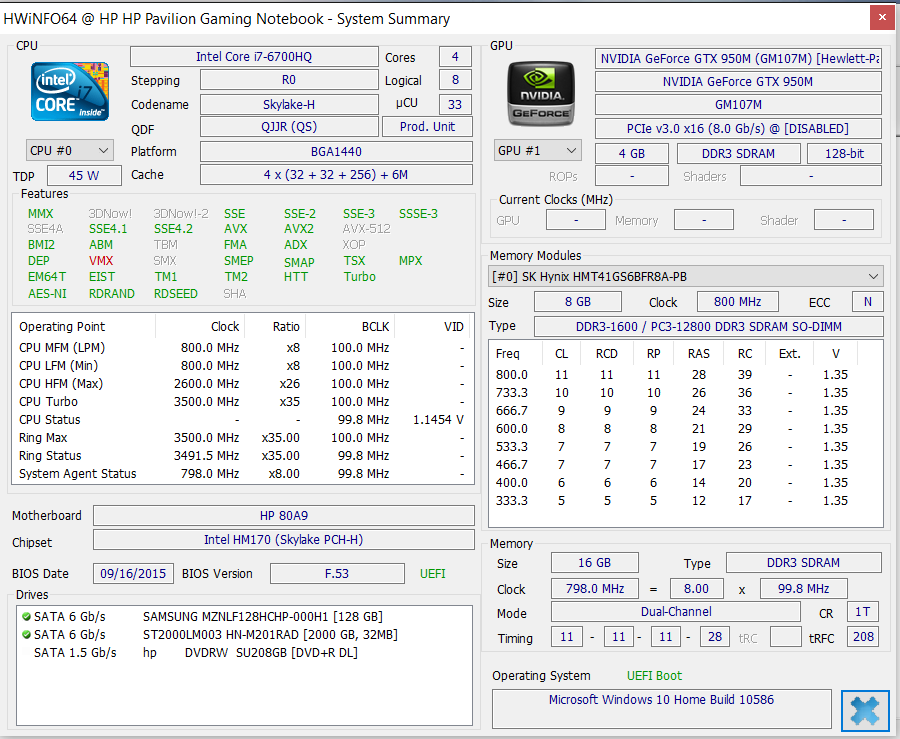Click the 128-bit bus width field
900x739 pixels.
point(844,154)
